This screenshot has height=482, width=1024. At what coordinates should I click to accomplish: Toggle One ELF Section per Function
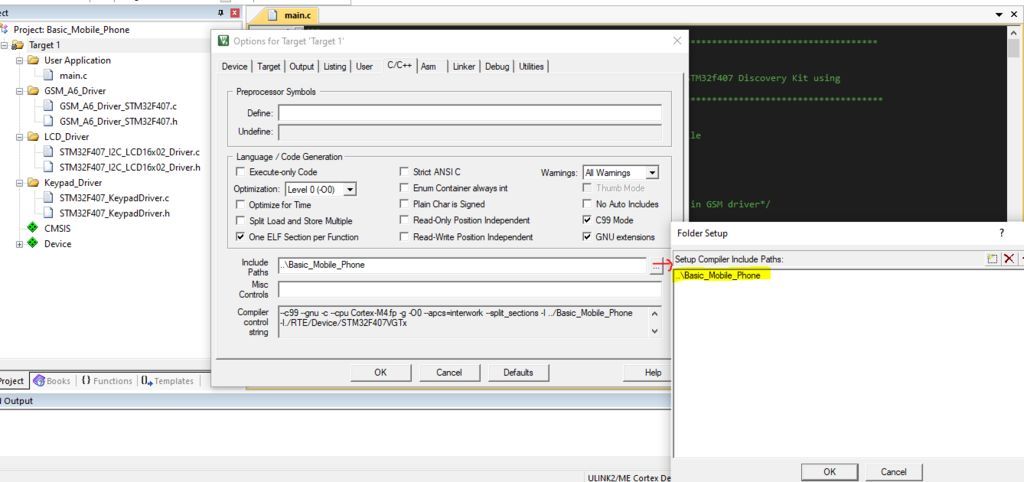(240, 237)
